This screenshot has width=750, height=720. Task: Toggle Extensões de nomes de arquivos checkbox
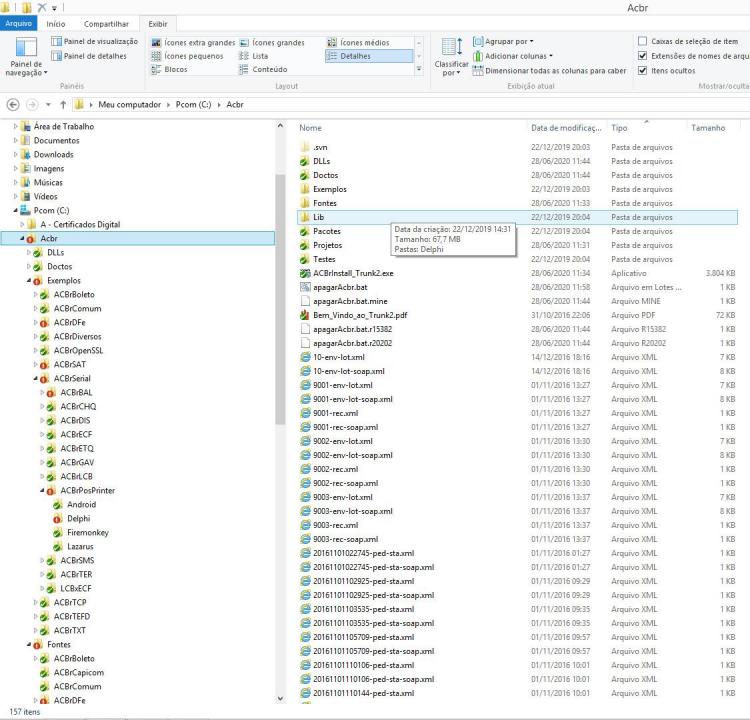(x=642, y=56)
